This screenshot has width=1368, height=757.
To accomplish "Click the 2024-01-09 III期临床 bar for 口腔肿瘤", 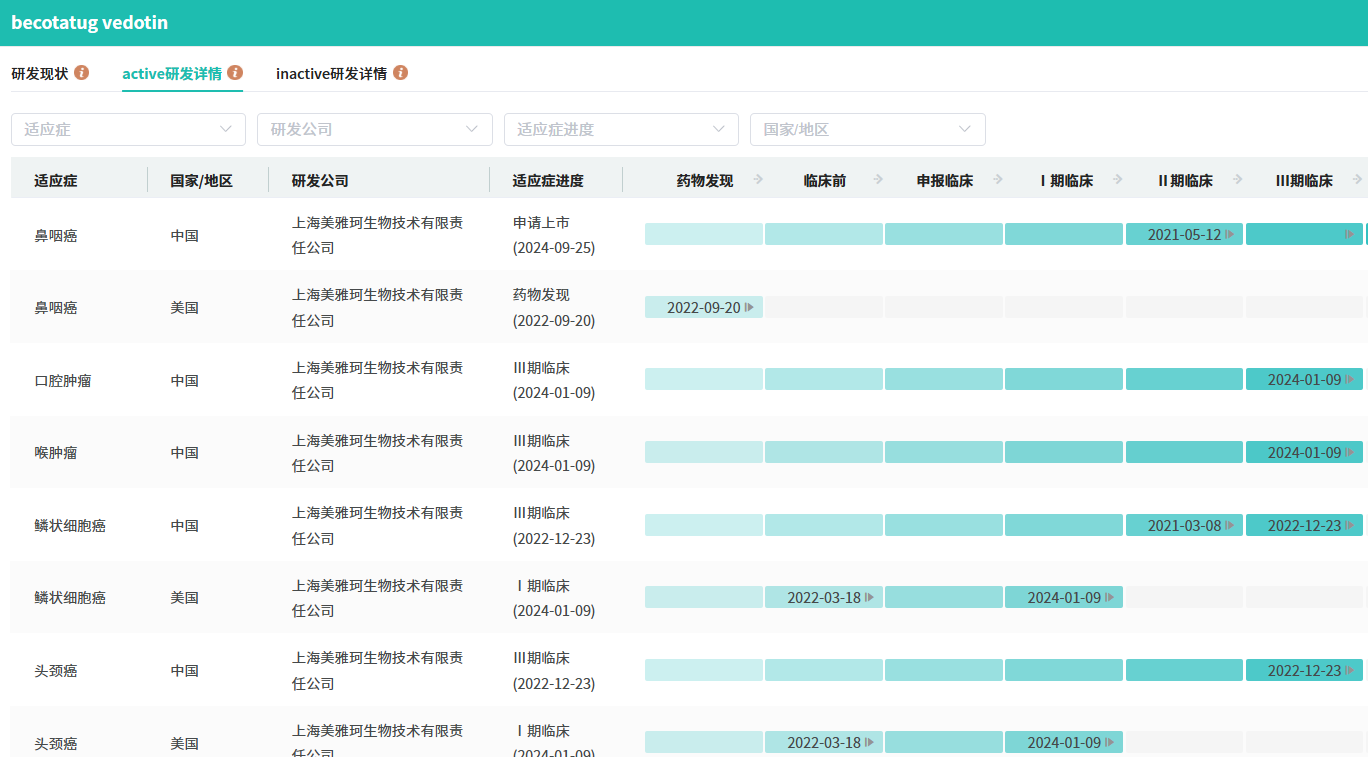I will pos(1304,380).
